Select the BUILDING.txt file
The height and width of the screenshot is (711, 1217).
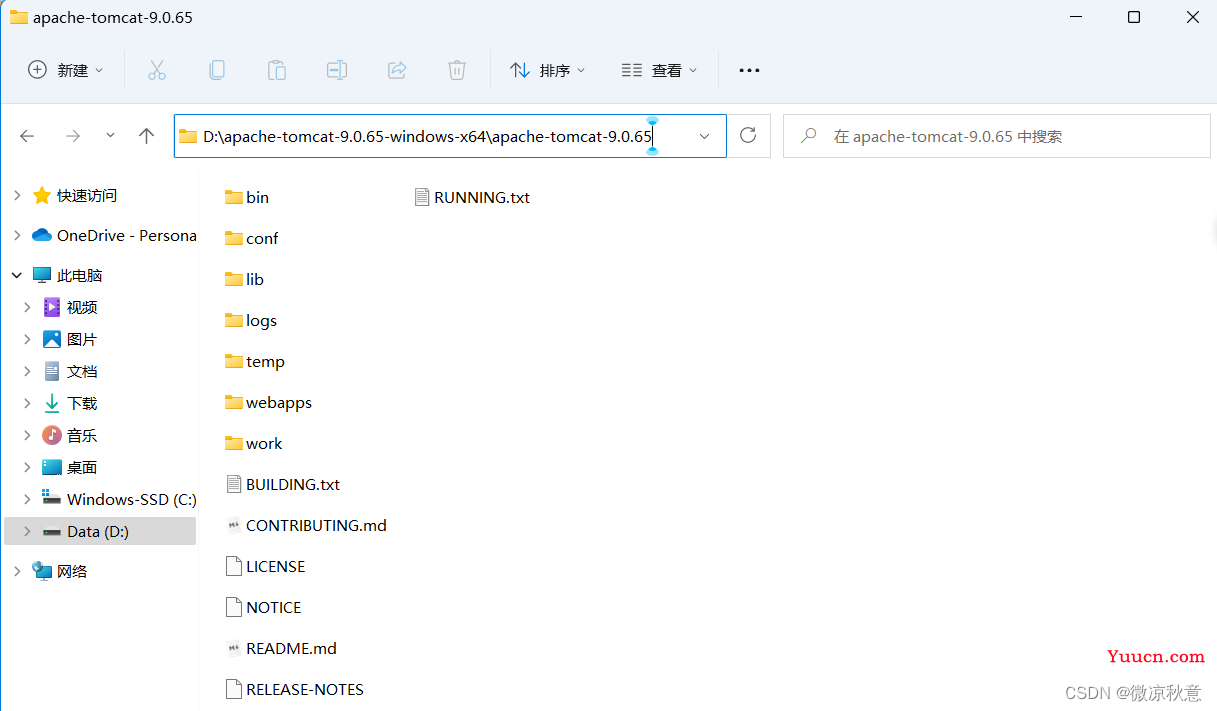point(282,484)
